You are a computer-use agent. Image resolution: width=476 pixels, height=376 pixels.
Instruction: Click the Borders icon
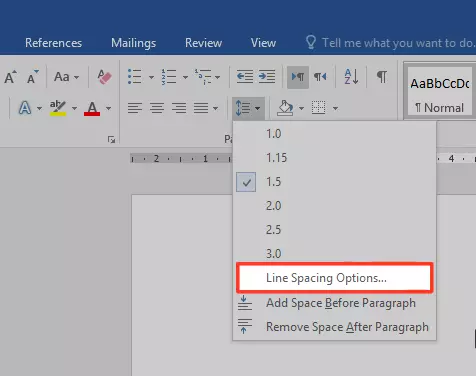318,108
